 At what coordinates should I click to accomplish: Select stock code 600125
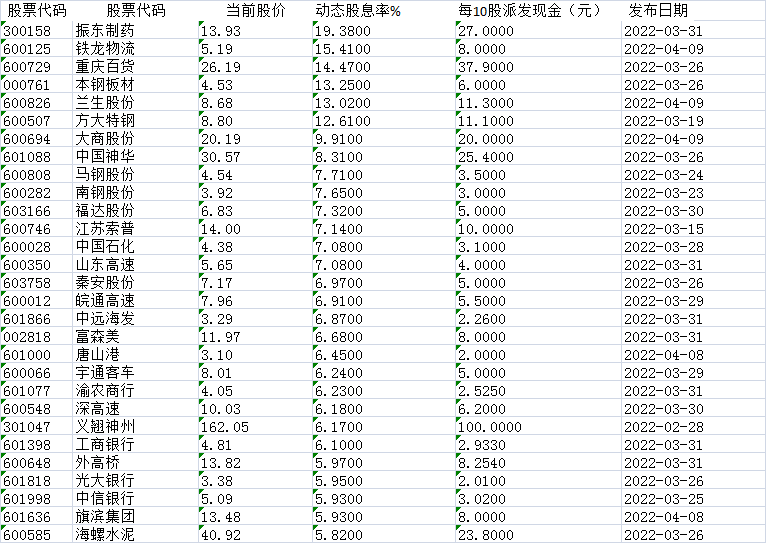27,49
